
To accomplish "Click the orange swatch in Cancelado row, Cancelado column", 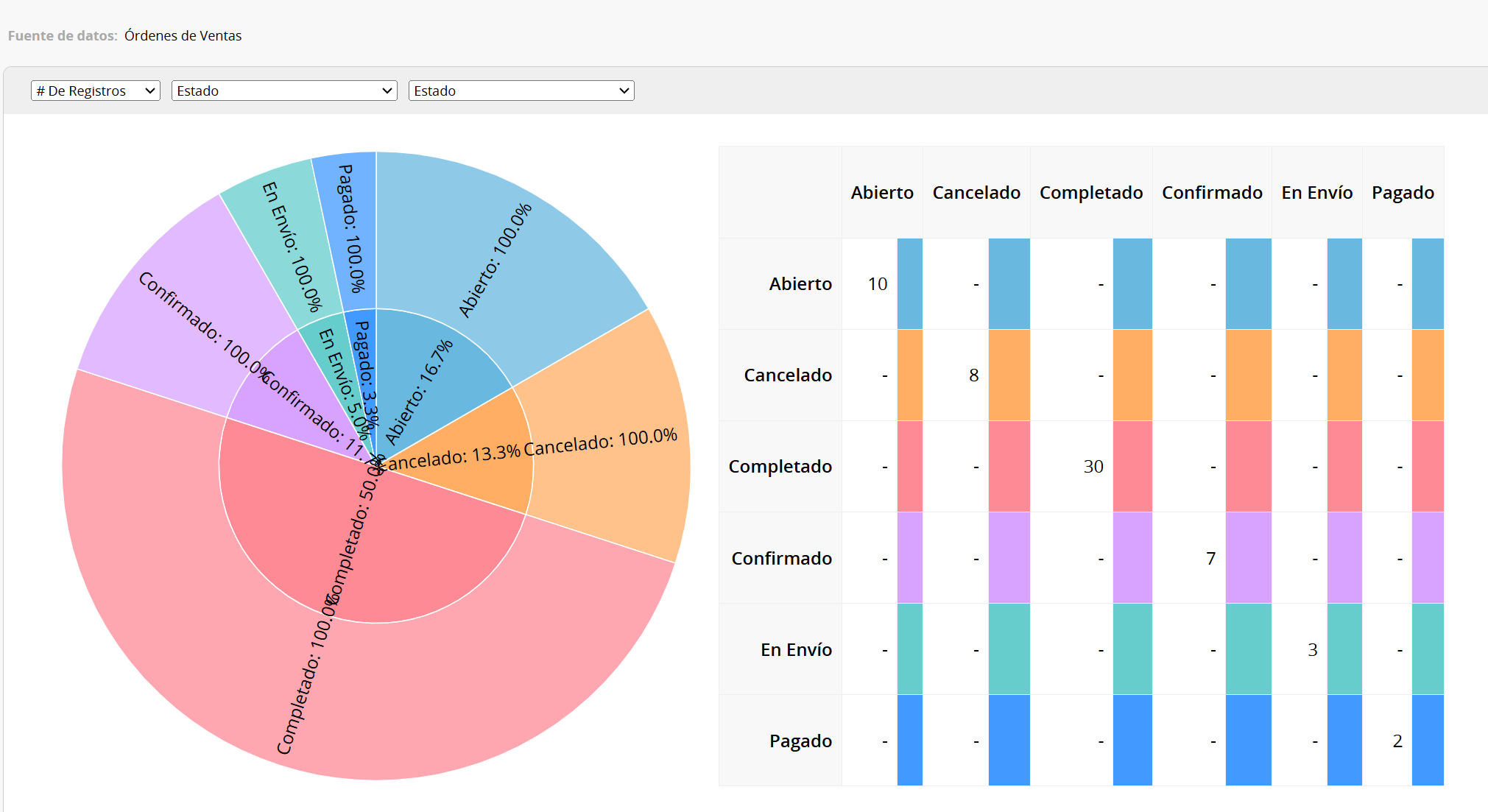I will [x=1009, y=375].
